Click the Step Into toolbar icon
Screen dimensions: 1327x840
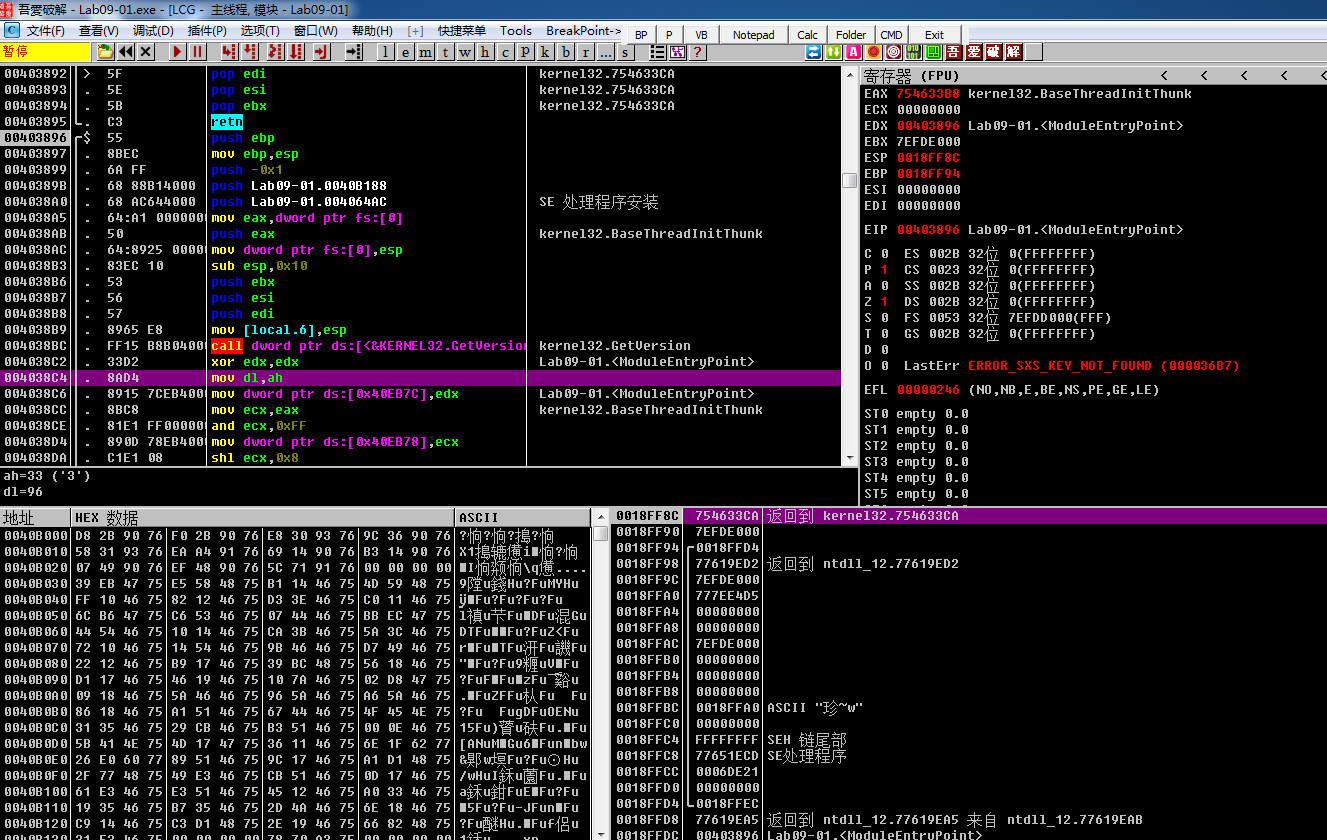click(x=229, y=51)
